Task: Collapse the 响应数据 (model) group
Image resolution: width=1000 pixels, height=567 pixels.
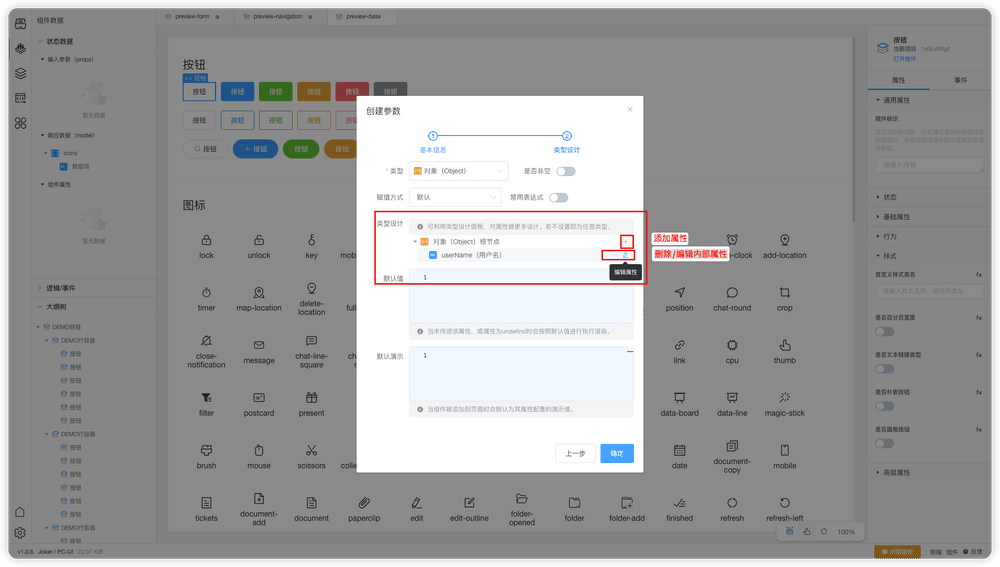Action: [43, 135]
